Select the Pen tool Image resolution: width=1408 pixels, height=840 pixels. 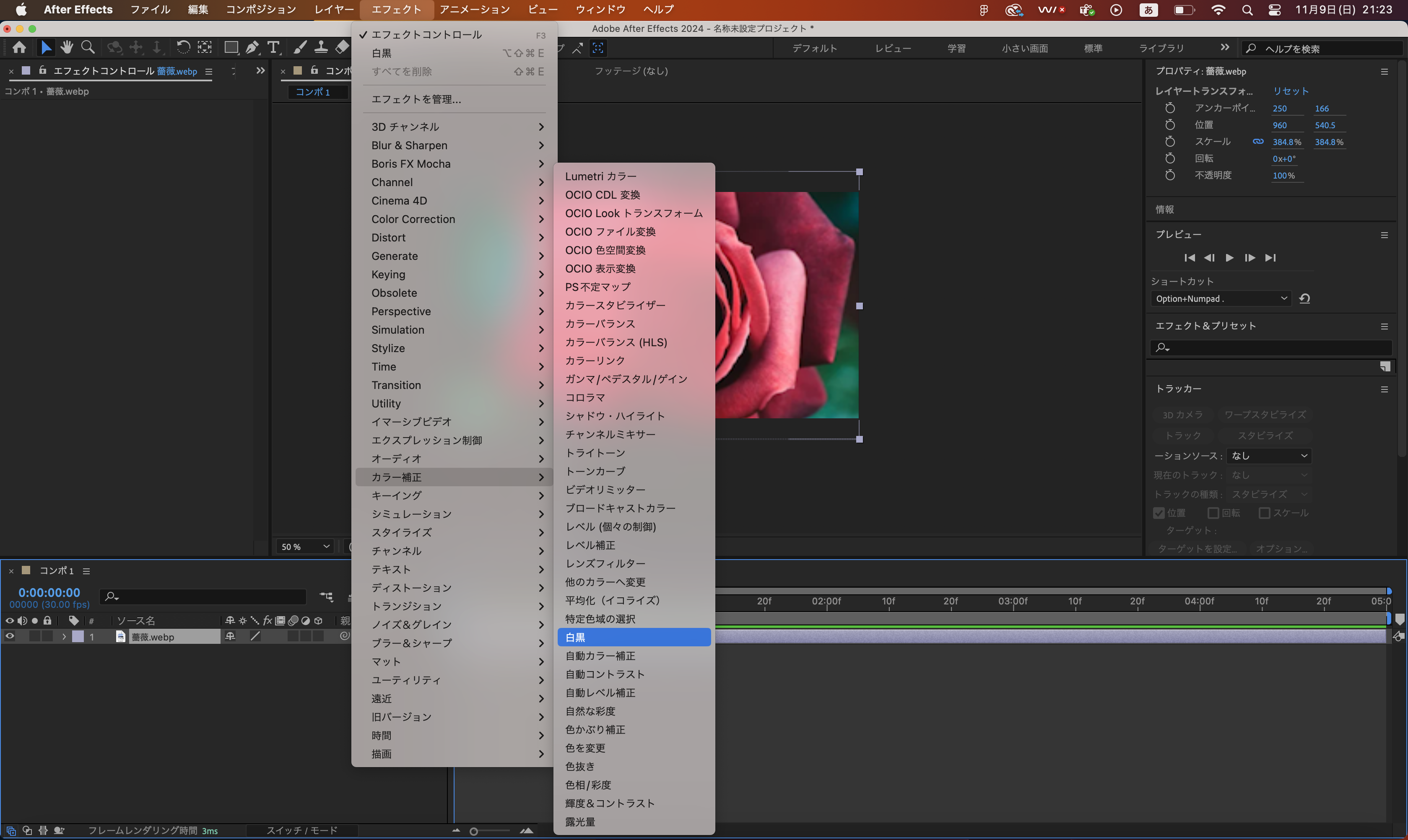(252, 47)
